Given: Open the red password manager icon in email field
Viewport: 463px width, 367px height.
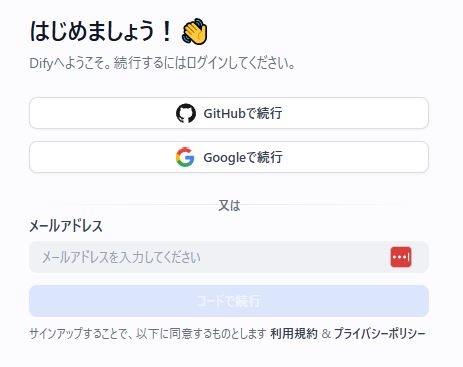Looking at the screenshot, I should pyautogui.click(x=401, y=257).
